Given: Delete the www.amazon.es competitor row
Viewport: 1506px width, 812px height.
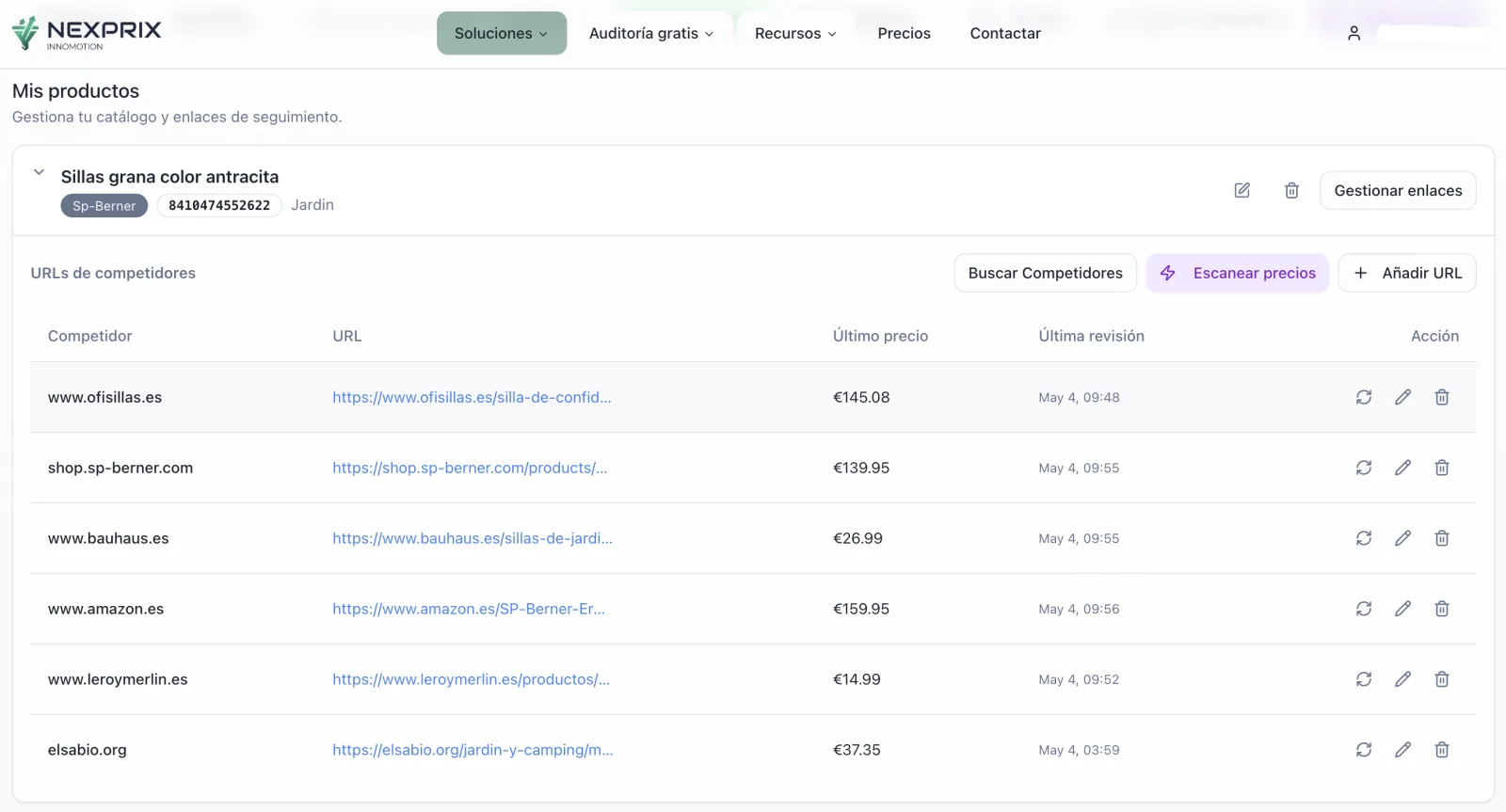Looking at the screenshot, I should pyautogui.click(x=1441, y=609).
